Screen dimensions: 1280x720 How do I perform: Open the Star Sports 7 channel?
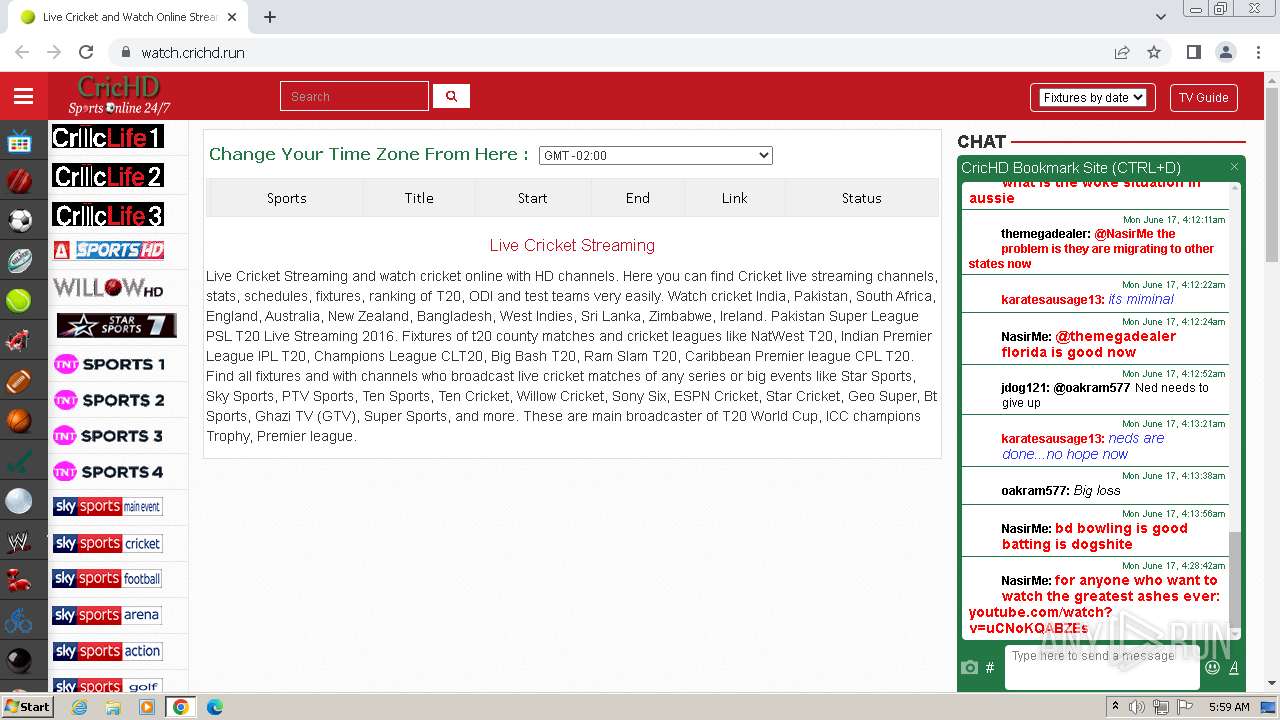[116, 325]
